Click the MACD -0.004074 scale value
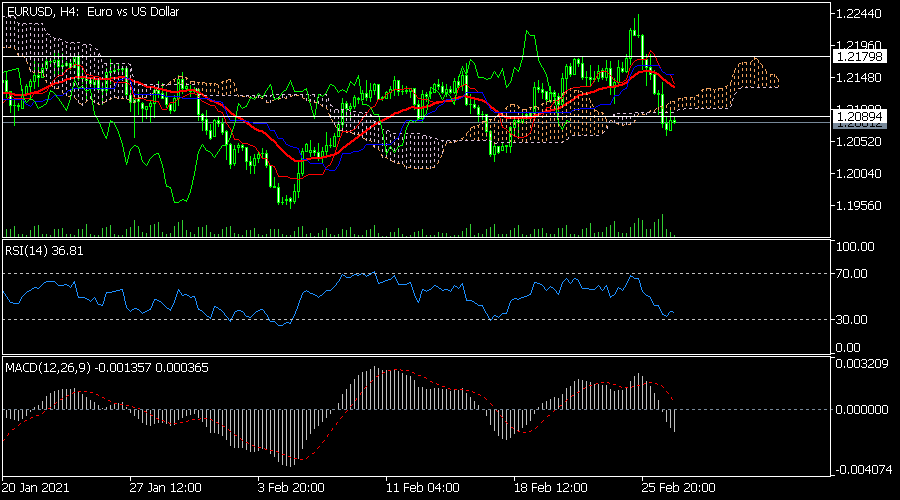900x500 pixels. point(861,468)
